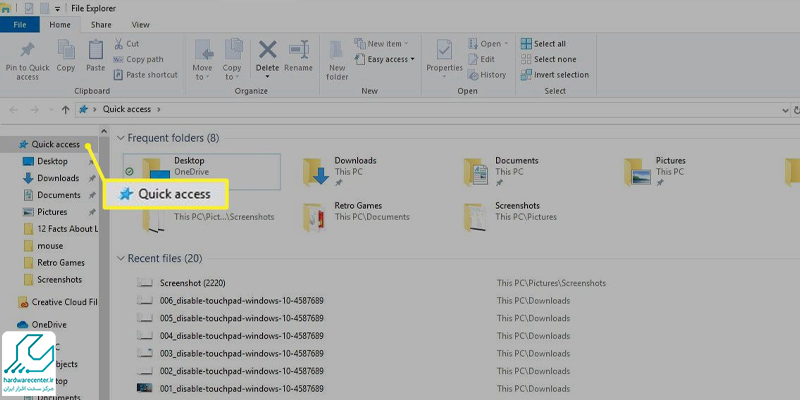Click History in the Open group
The width and height of the screenshot is (800, 400).
(x=487, y=74)
